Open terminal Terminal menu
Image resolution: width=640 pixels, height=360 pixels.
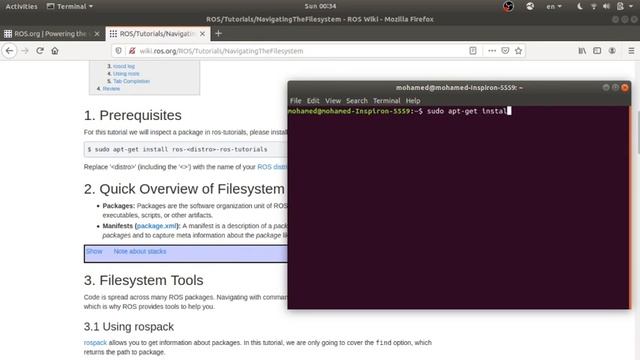(387, 101)
